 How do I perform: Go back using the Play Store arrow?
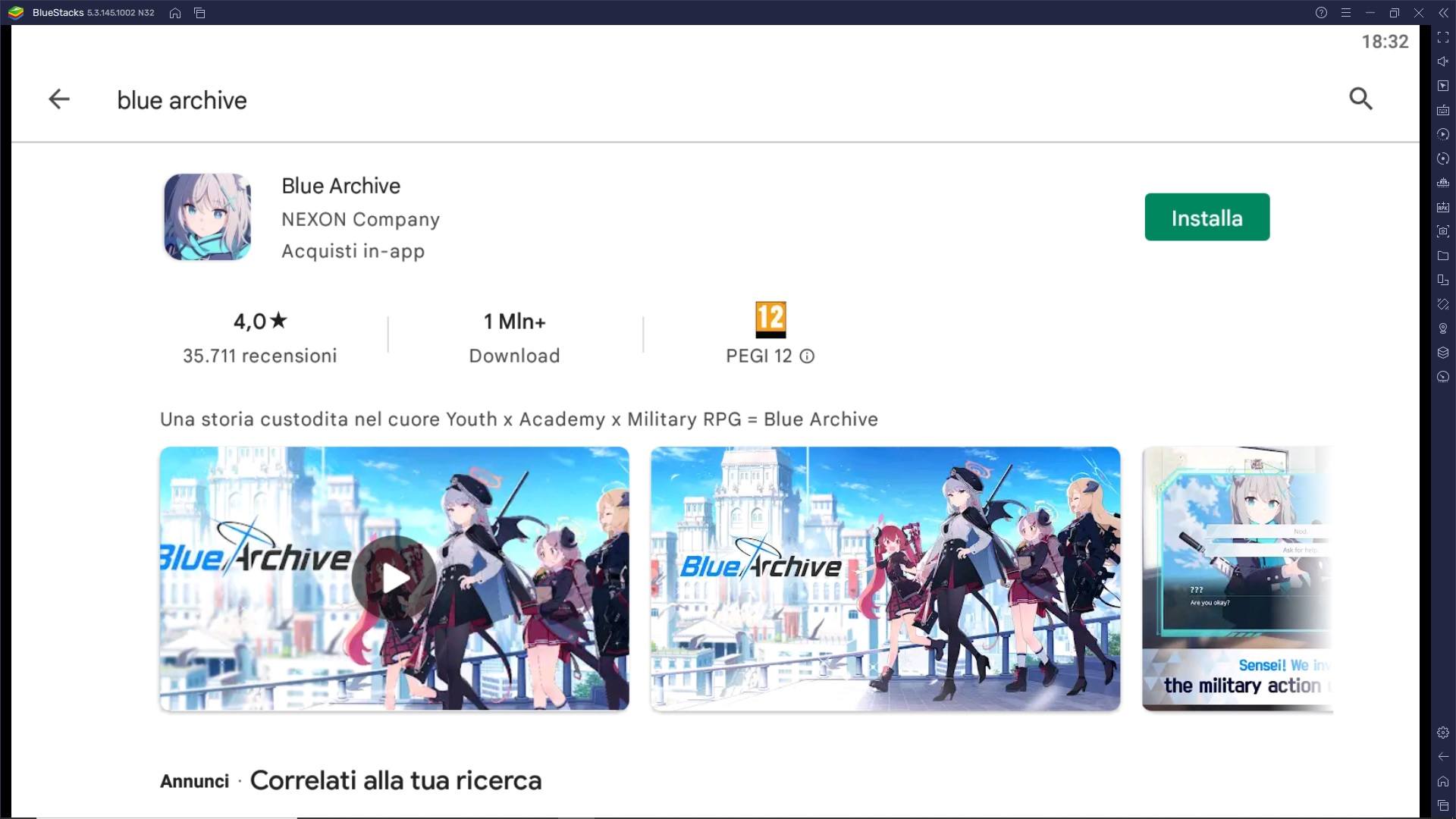point(58,99)
